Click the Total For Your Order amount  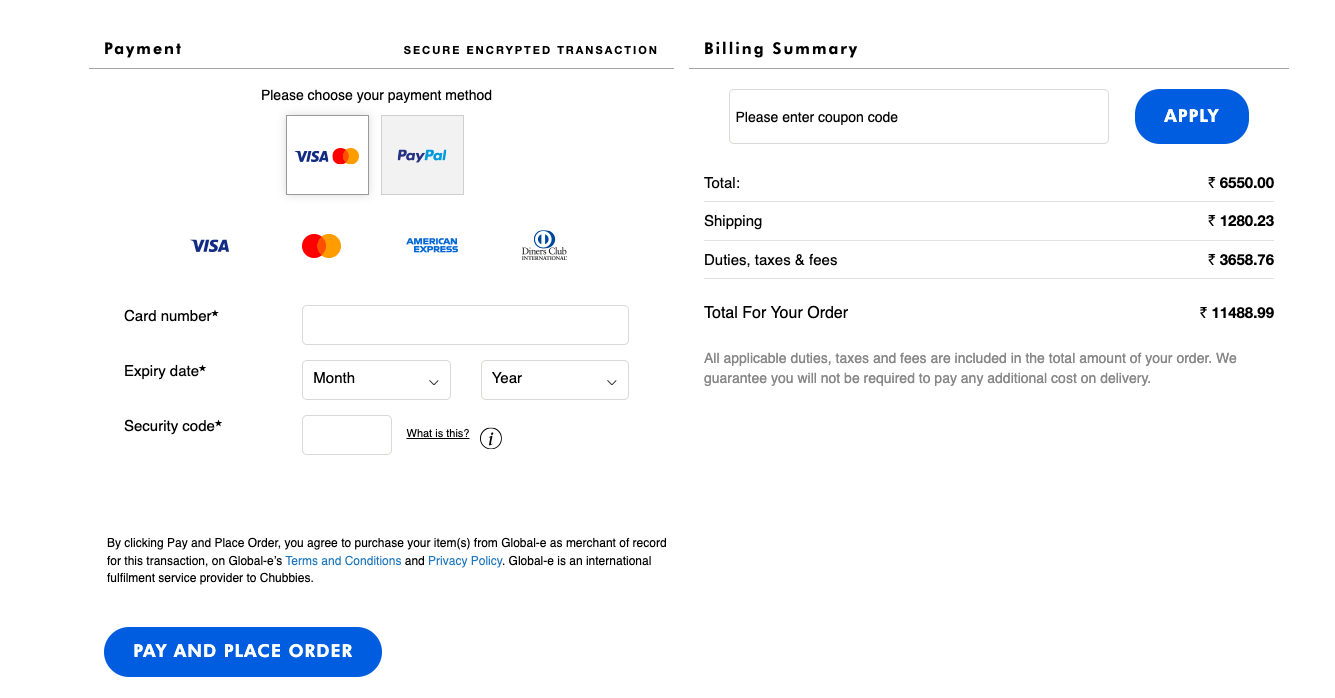click(x=1237, y=313)
